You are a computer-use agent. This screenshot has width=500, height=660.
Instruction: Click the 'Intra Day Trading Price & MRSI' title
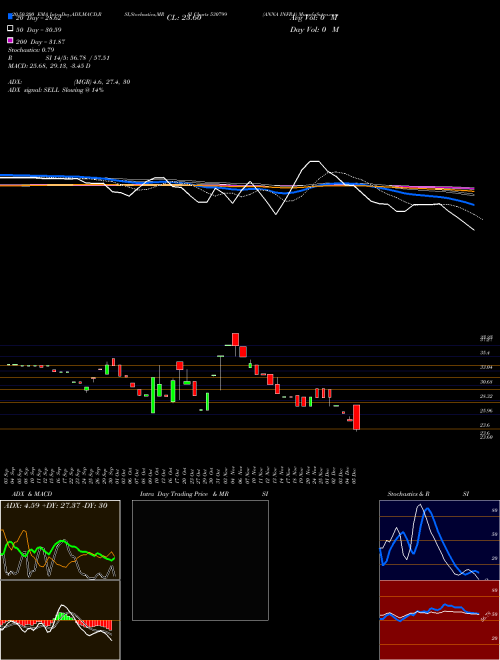205,494
